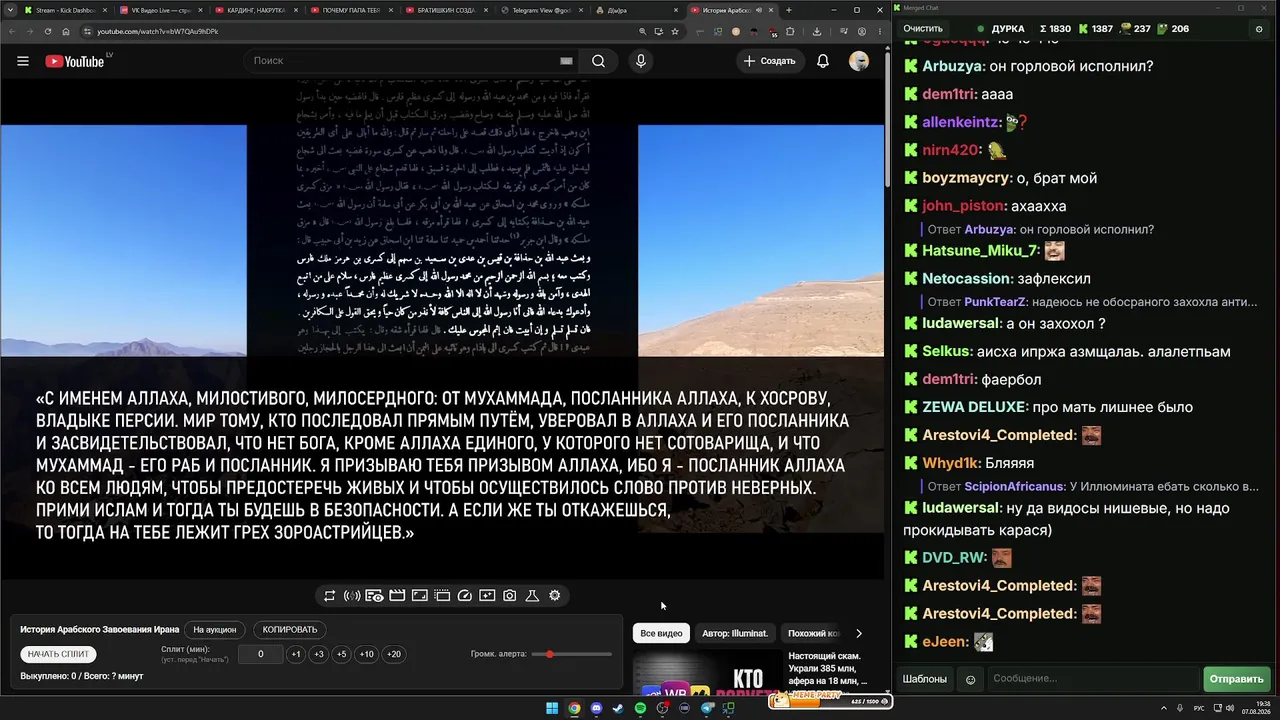
Task: Reload the page in Chrome
Action: tap(48, 31)
